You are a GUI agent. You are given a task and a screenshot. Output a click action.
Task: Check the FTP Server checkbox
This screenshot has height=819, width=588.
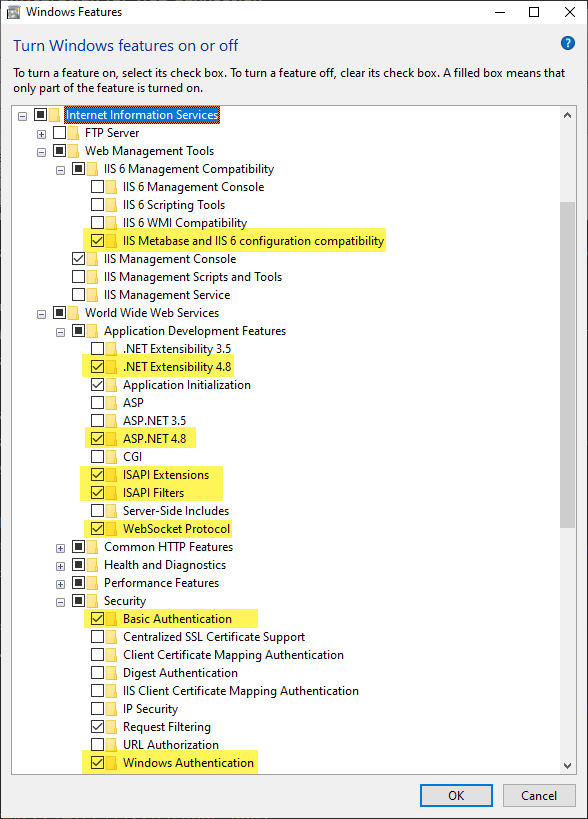coord(60,133)
